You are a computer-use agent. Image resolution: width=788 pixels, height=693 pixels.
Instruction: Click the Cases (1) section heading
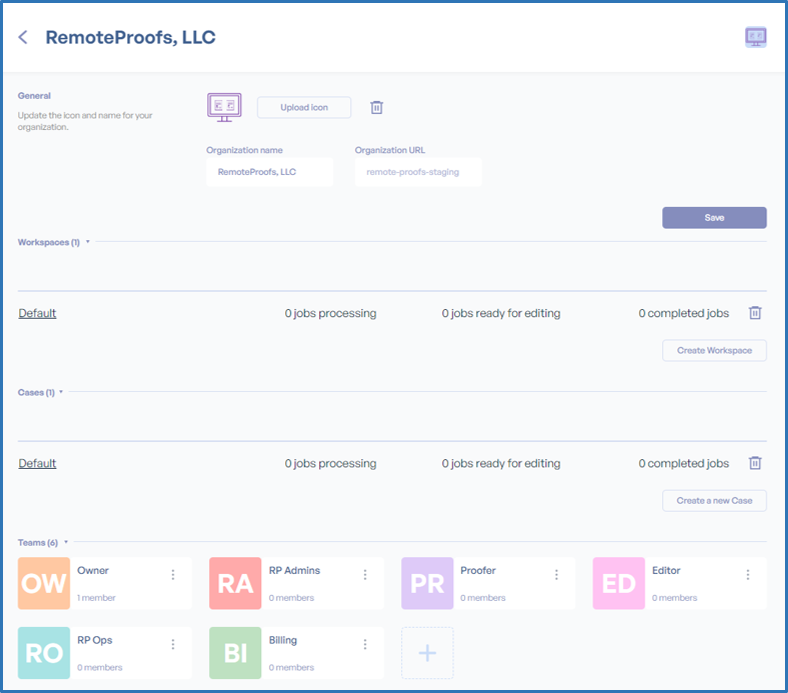click(36, 392)
